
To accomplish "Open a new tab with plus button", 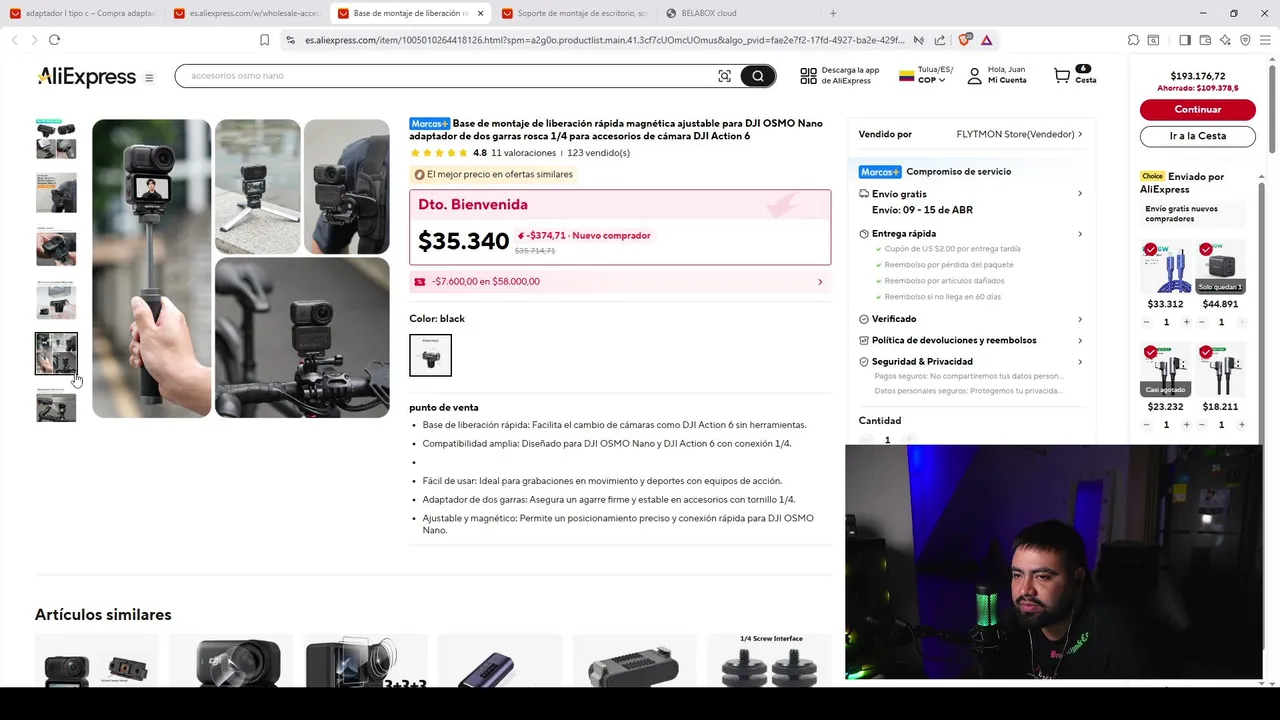I will (x=833, y=13).
